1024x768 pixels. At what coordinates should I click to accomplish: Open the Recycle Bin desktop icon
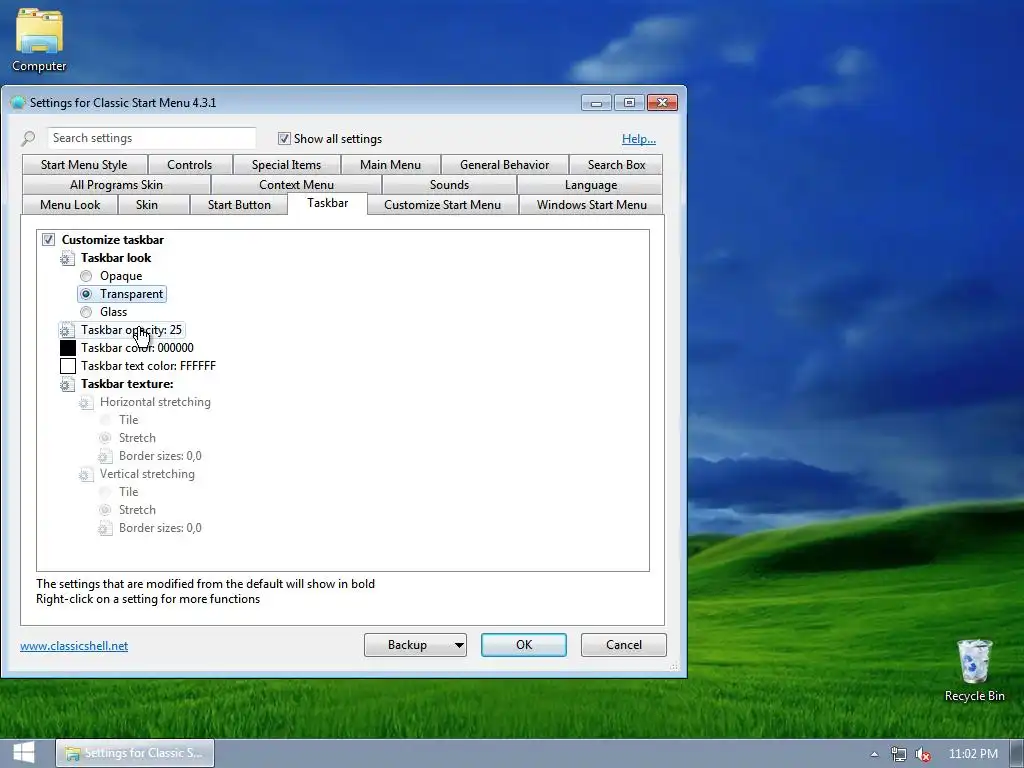(x=974, y=670)
